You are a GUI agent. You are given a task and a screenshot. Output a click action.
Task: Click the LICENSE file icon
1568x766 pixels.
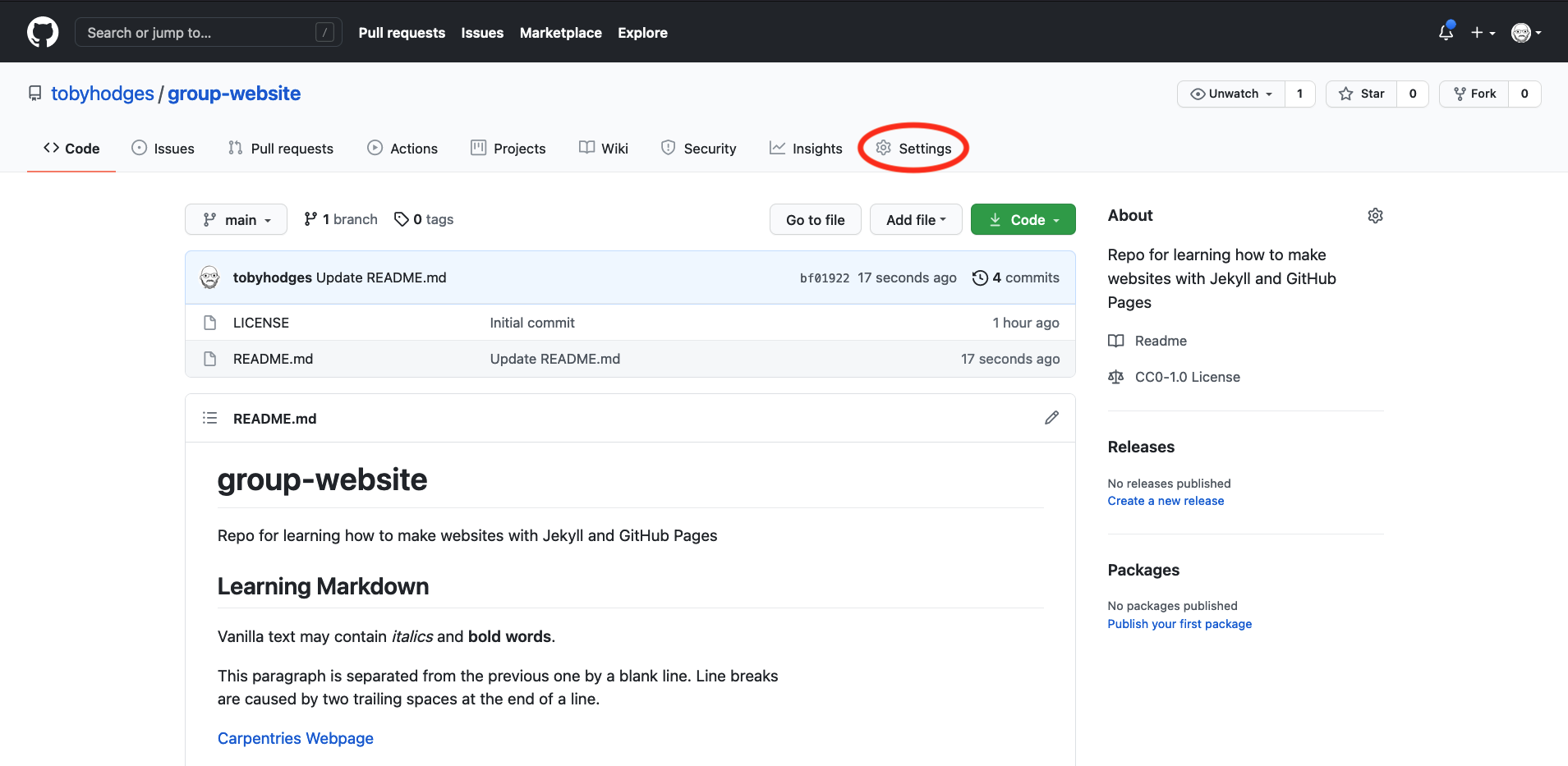click(x=209, y=323)
